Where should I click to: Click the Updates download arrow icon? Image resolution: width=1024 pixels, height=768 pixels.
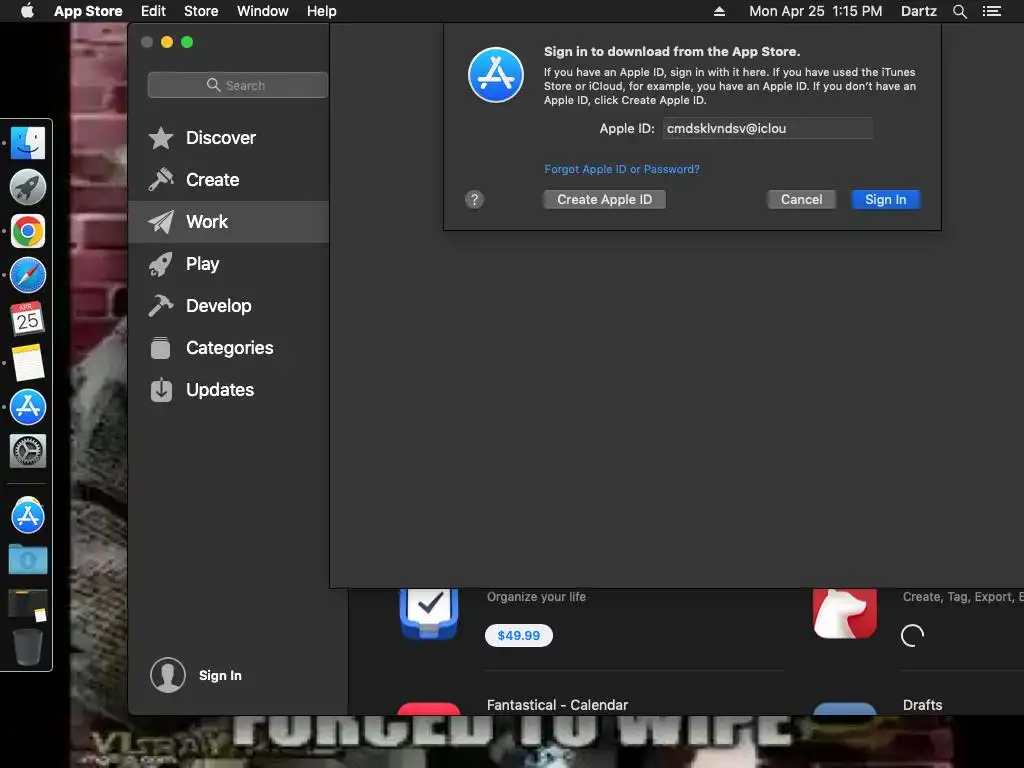(x=161, y=390)
